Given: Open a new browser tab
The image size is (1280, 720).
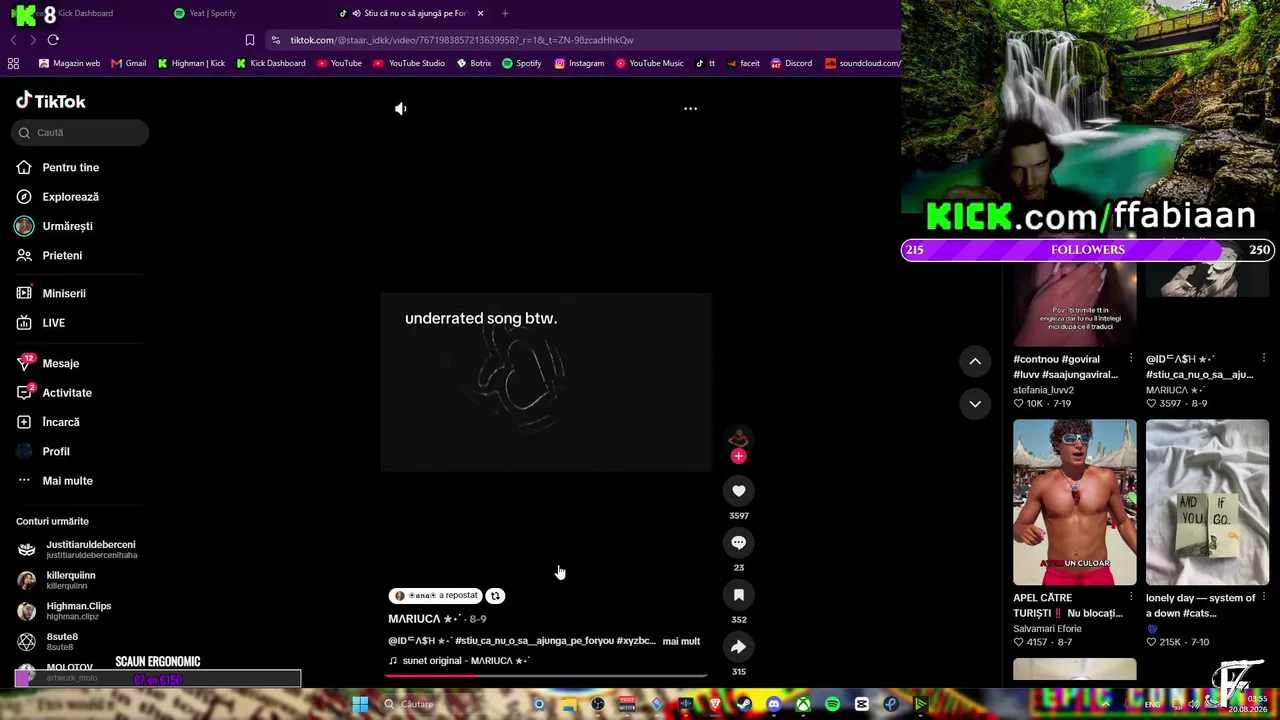Looking at the screenshot, I should 505,13.
